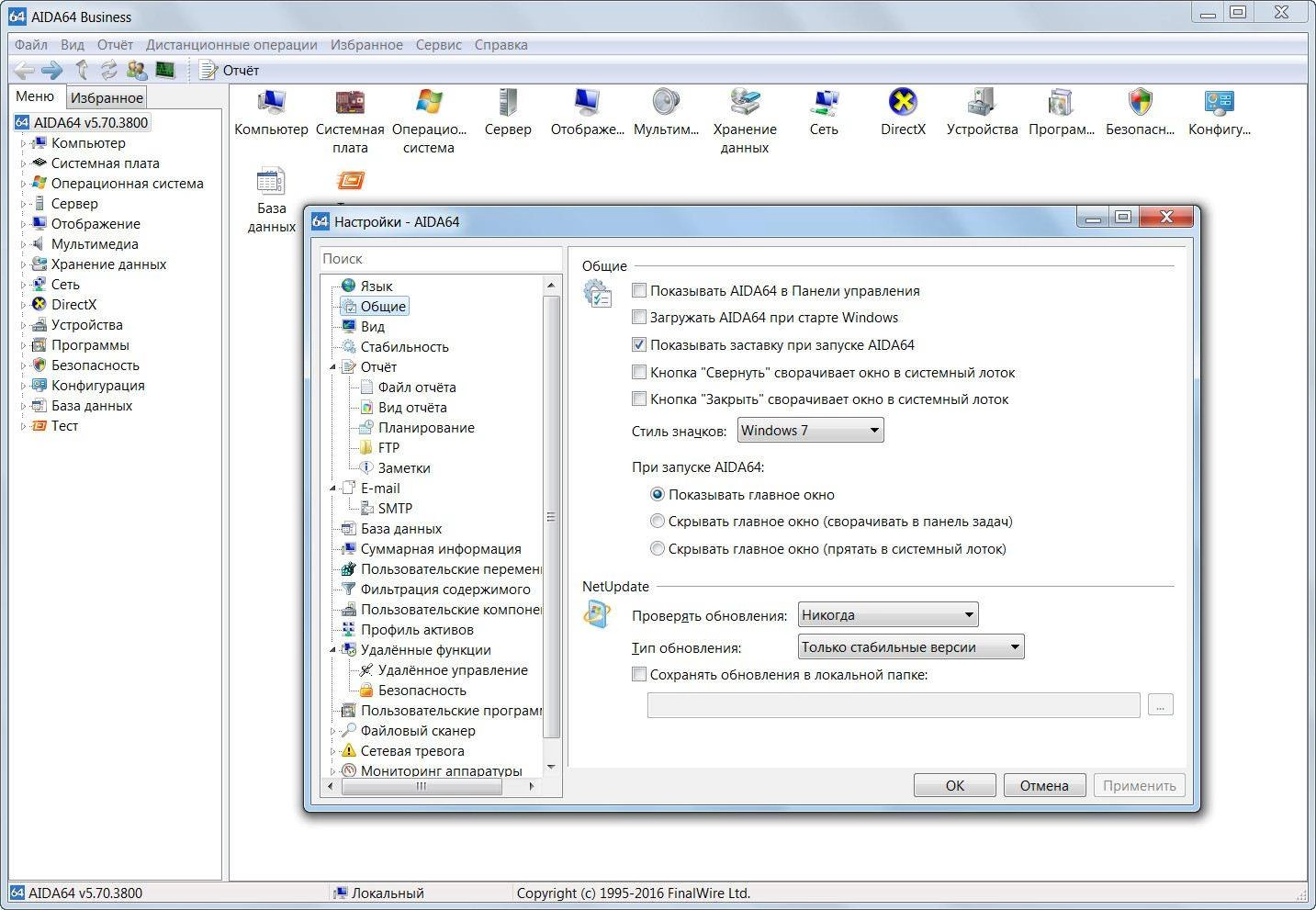Open the Мультимедиа speaker icon
1316x910 pixels.
click(x=666, y=102)
